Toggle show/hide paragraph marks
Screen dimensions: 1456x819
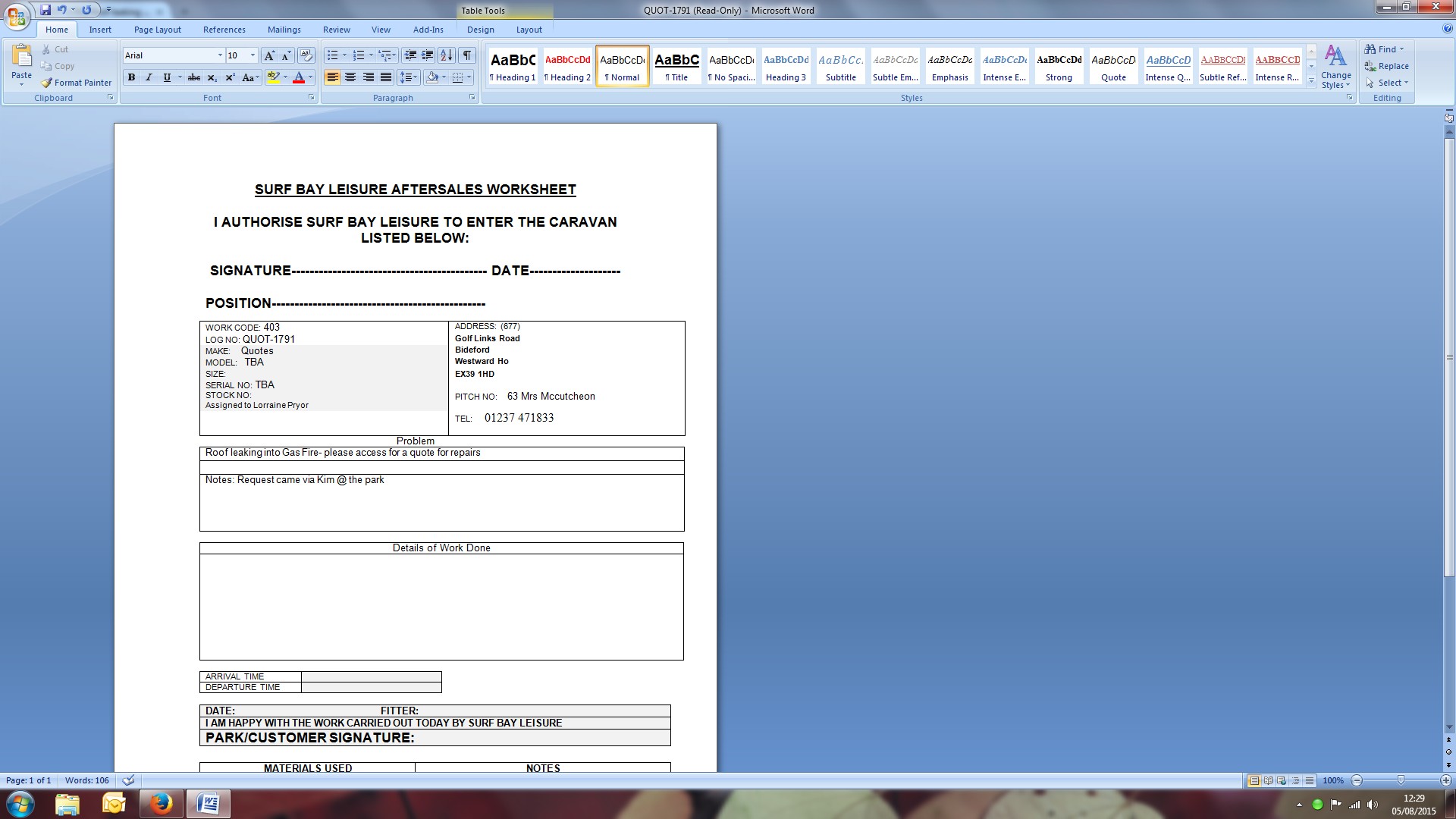pos(467,55)
